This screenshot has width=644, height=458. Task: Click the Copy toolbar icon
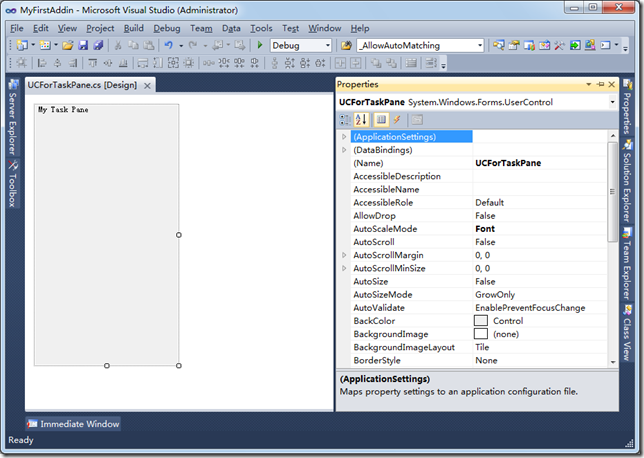[133, 45]
